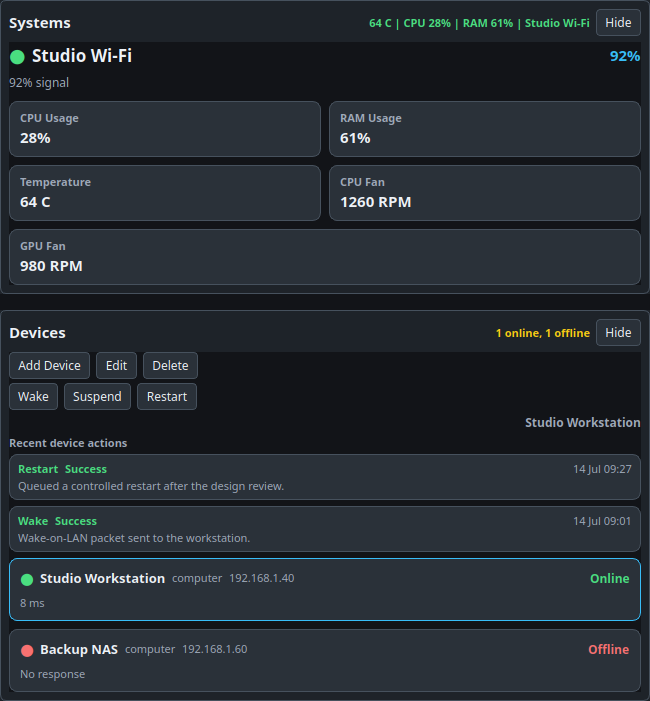Open the GPU Fan 980 RPM card
Screen dimensions: 650x701
pos(325,257)
